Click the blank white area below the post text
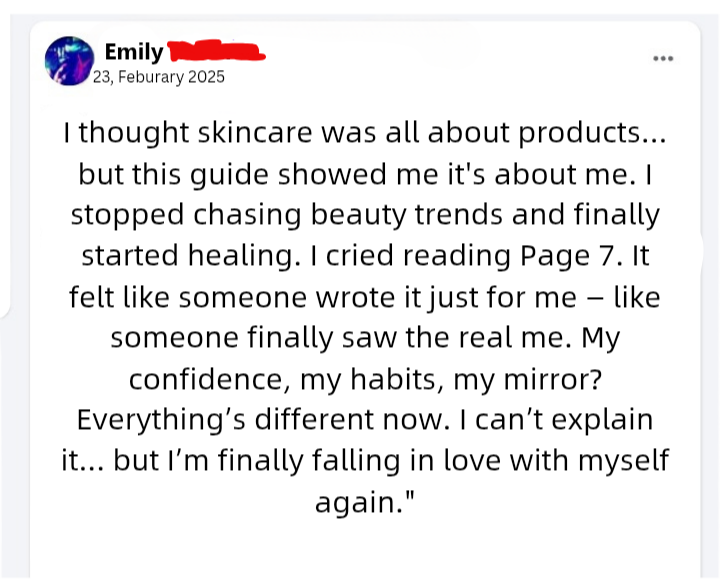 365,548
